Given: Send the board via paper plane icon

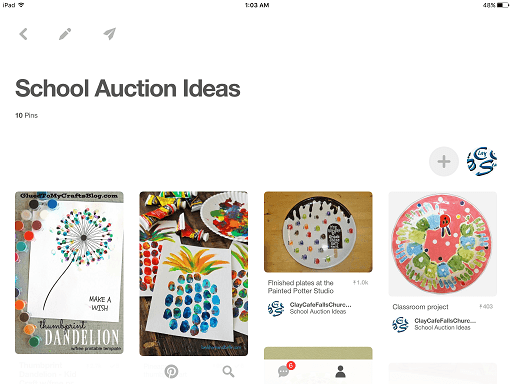Looking at the screenshot, I should [x=110, y=34].
